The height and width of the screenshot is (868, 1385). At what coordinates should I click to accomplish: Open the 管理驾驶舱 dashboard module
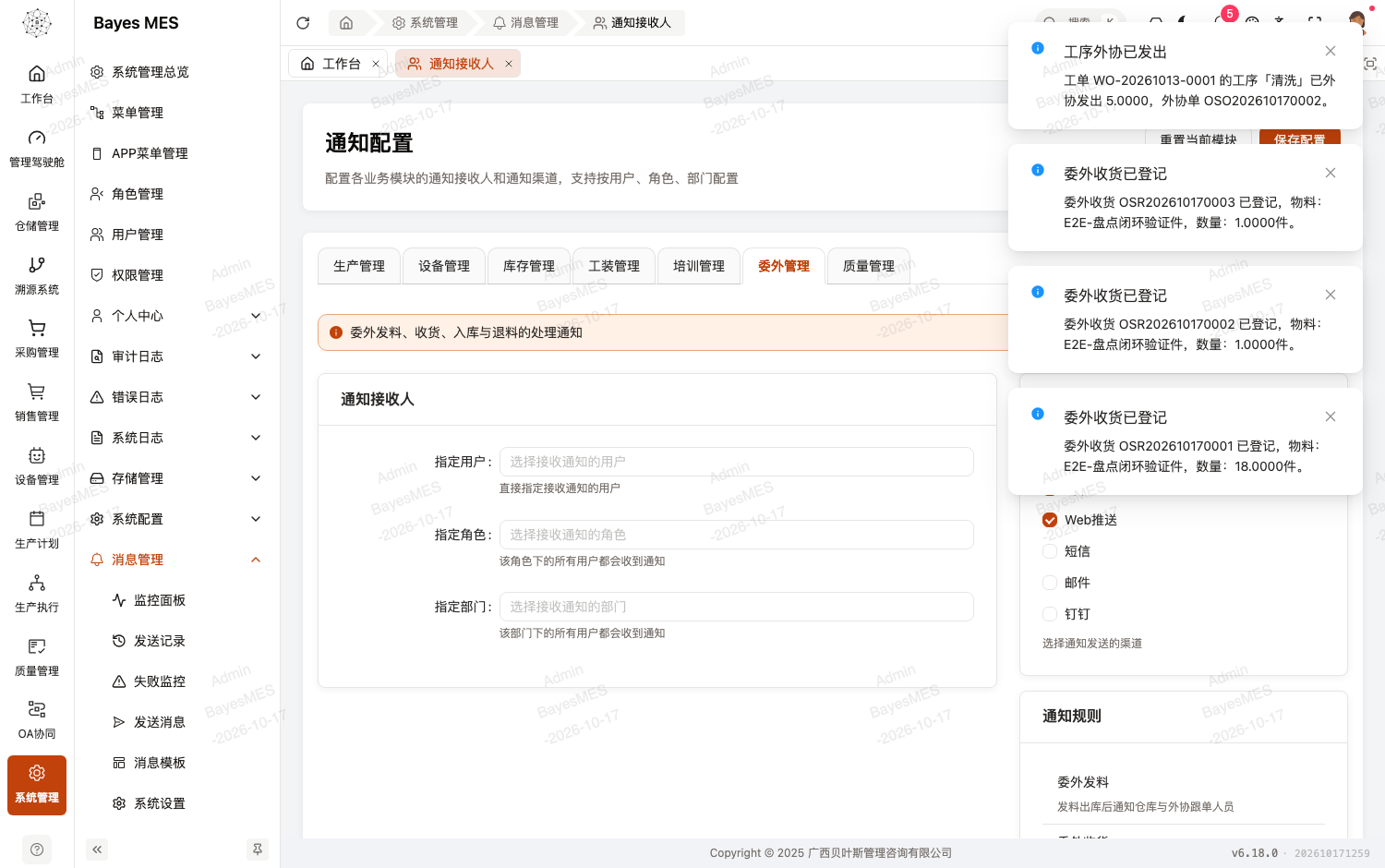pos(37,149)
